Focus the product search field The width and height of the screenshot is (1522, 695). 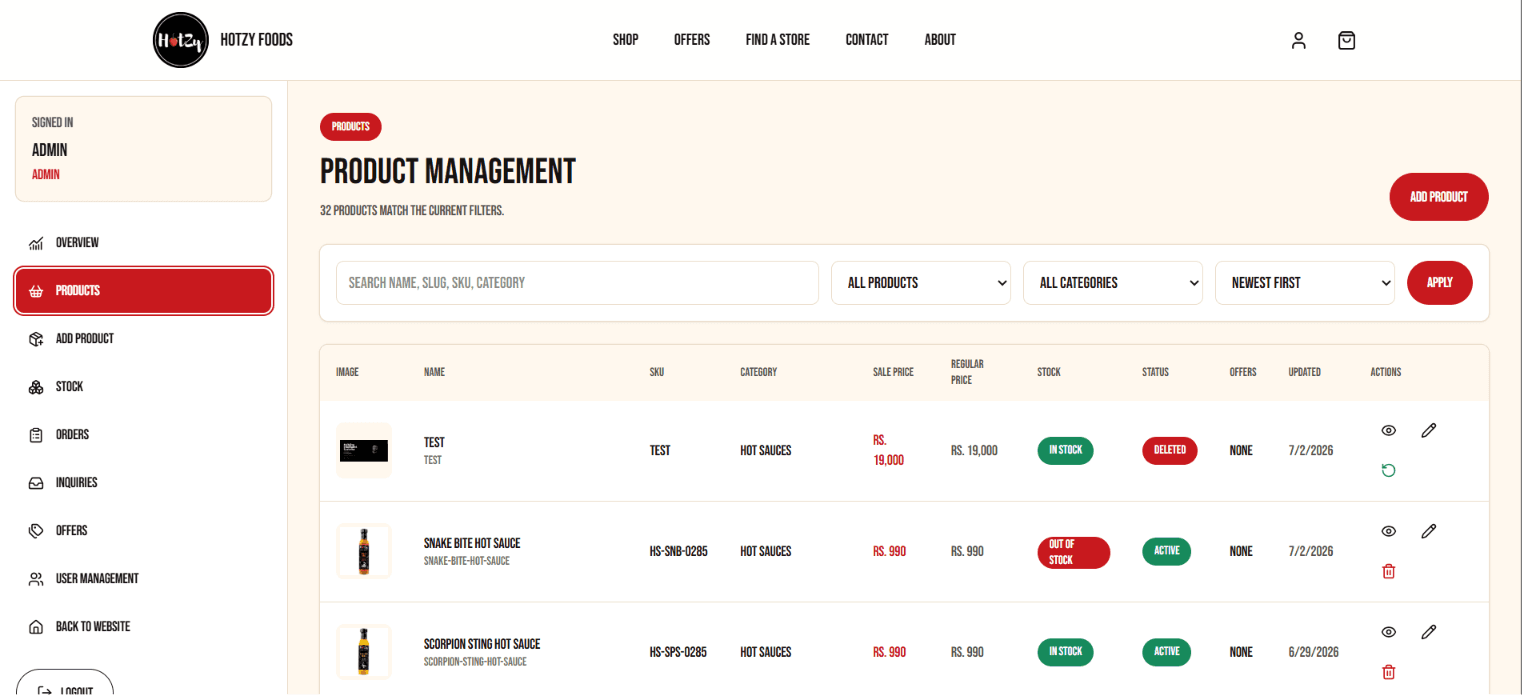pyautogui.click(x=577, y=283)
